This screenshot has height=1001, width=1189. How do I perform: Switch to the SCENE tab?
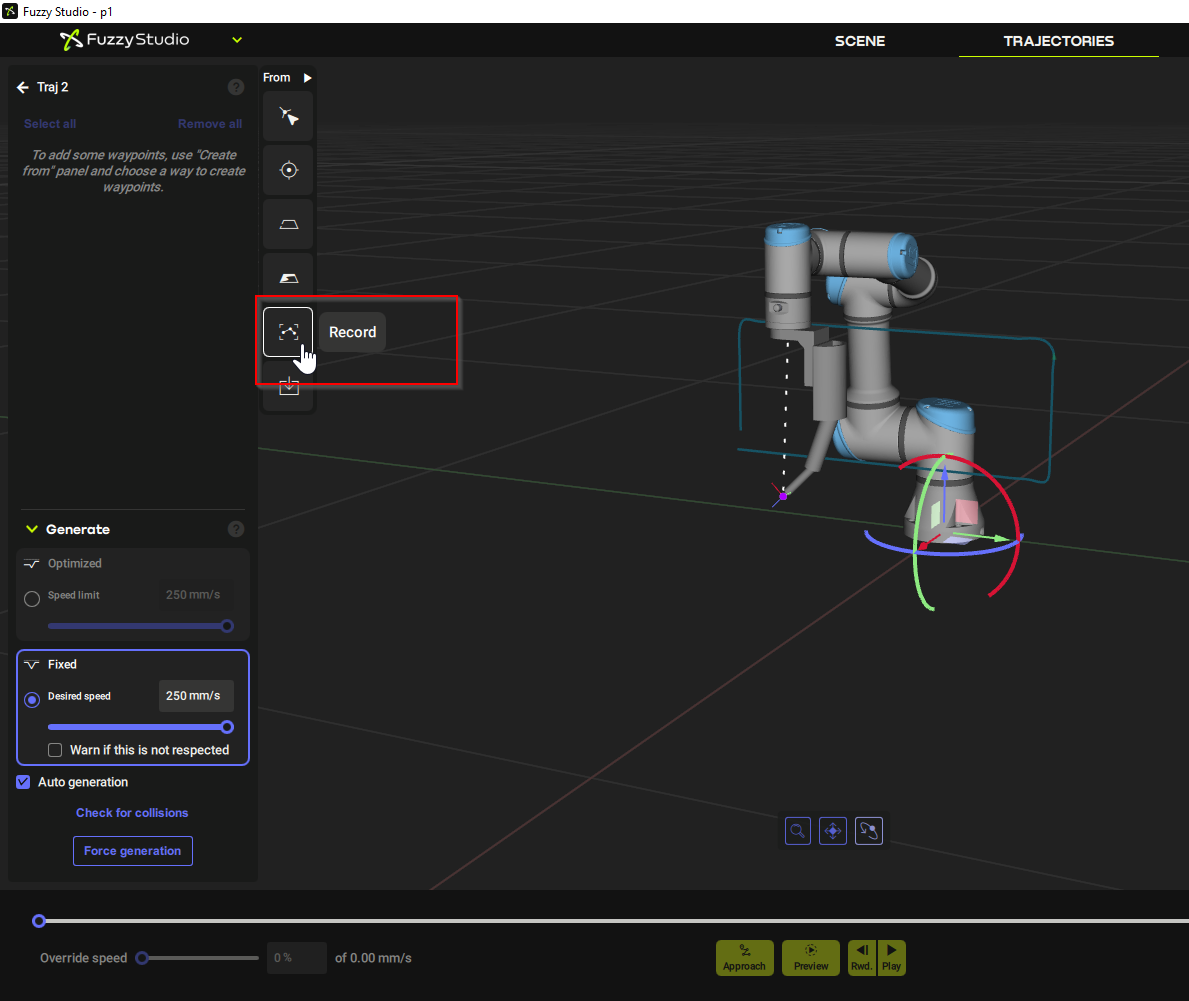859,41
